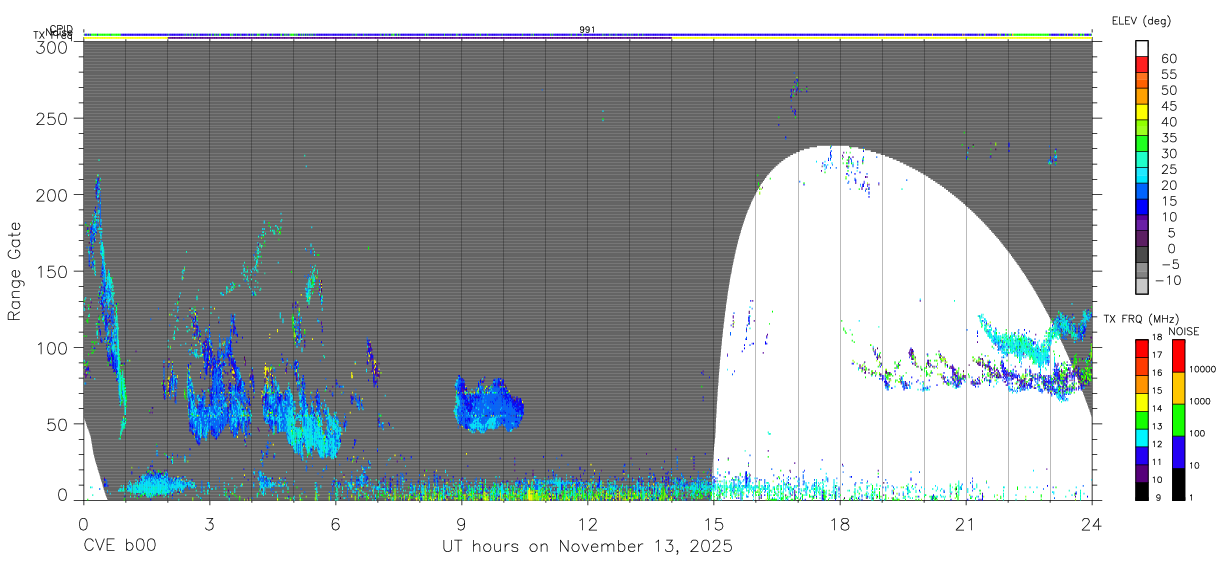Click the "ELEV (deg)" legend title
This screenshot has width=1228, height=567.
coord(1141,20)
